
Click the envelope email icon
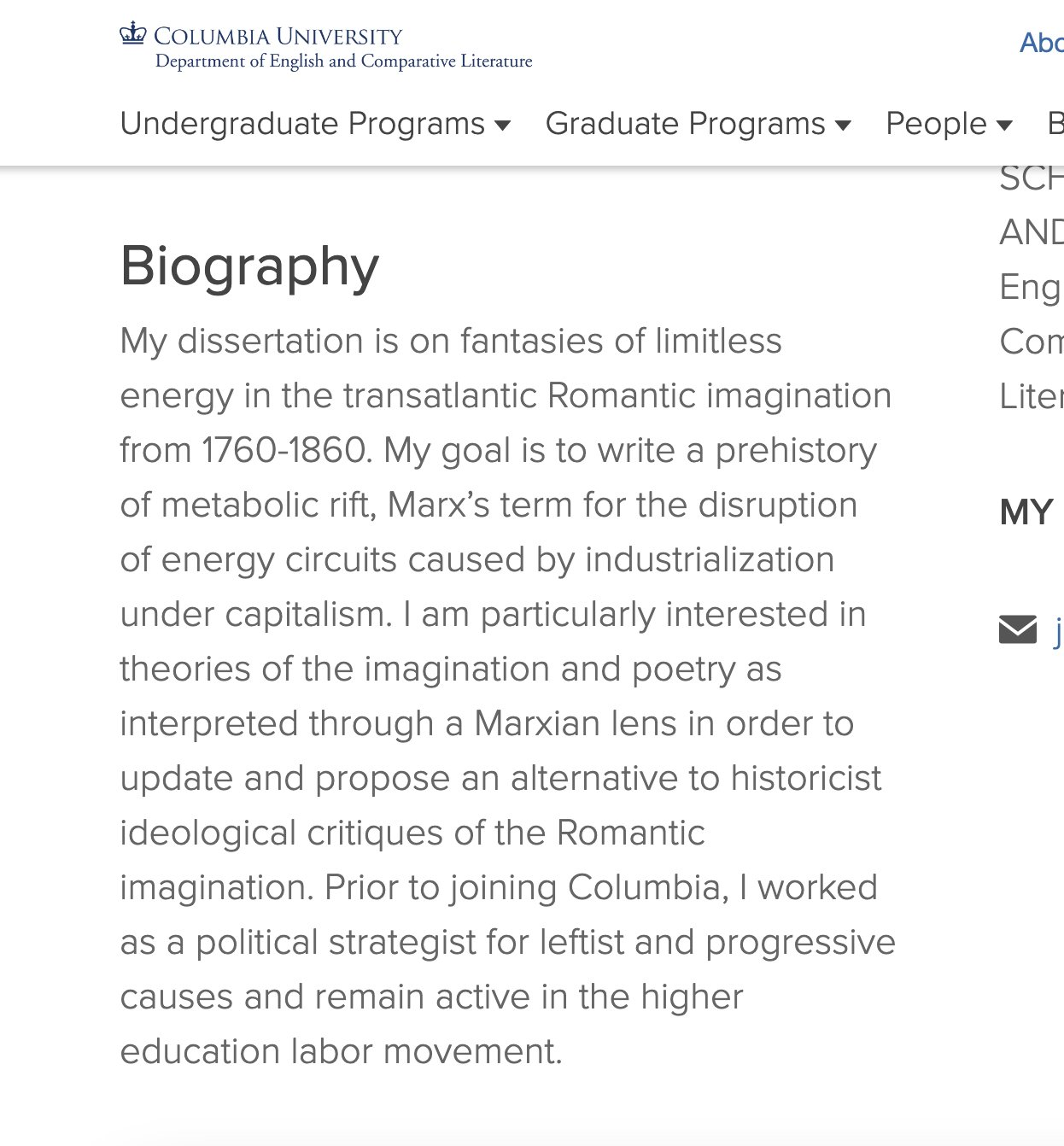[x=1018, y=629]
